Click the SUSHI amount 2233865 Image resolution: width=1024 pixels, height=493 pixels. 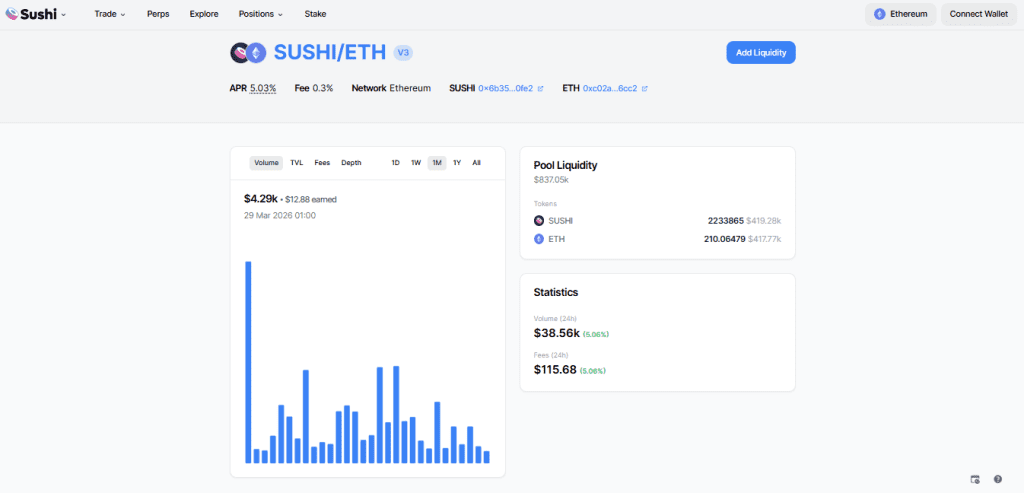[x=726, y=221]
